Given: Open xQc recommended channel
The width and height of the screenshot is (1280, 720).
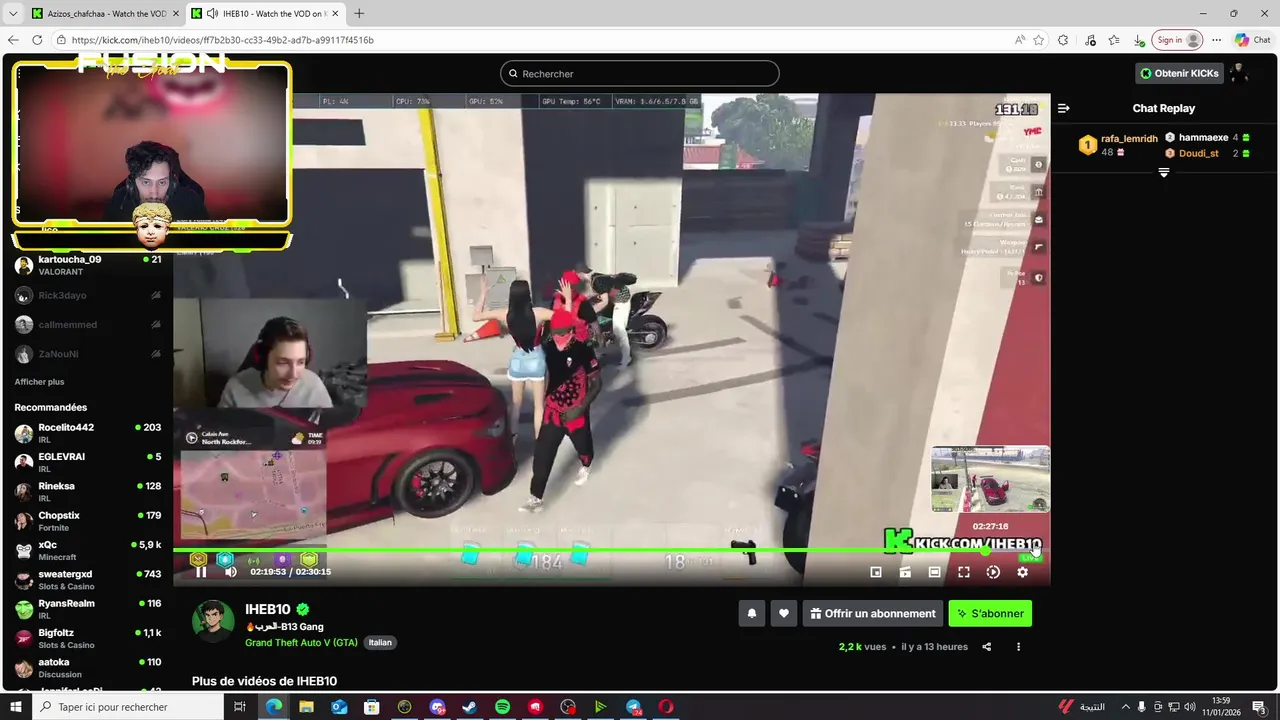Looking at the screenshot, I should tap(88, 550).
